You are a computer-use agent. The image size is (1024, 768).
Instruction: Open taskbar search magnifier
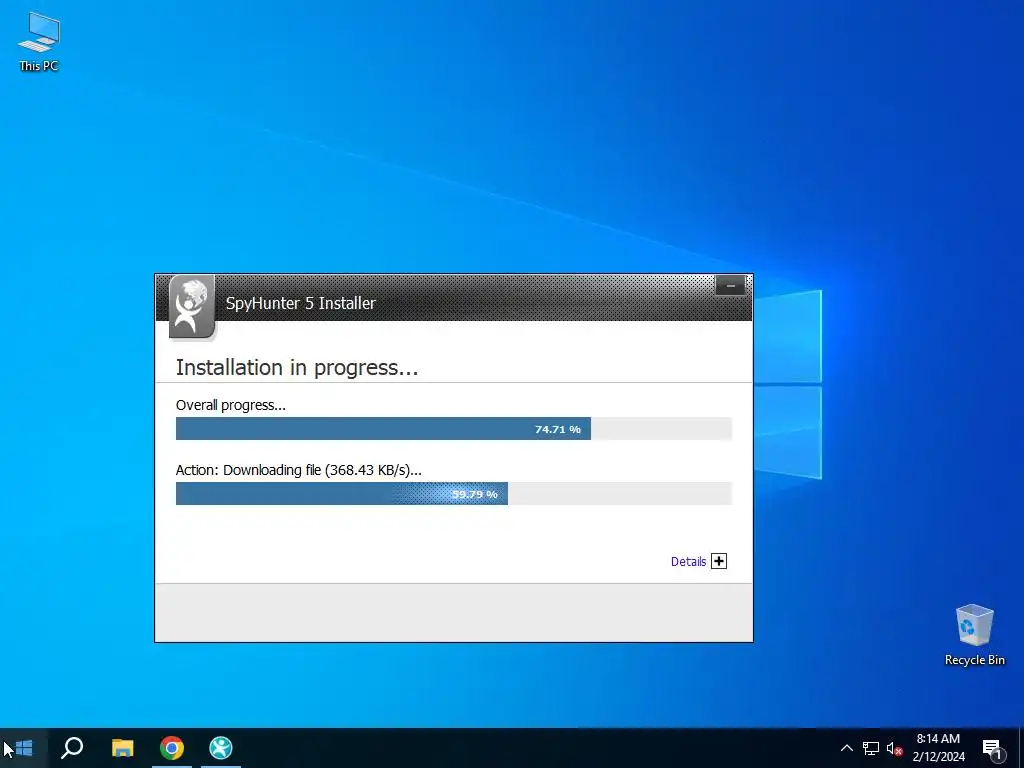tap(72, 748)
